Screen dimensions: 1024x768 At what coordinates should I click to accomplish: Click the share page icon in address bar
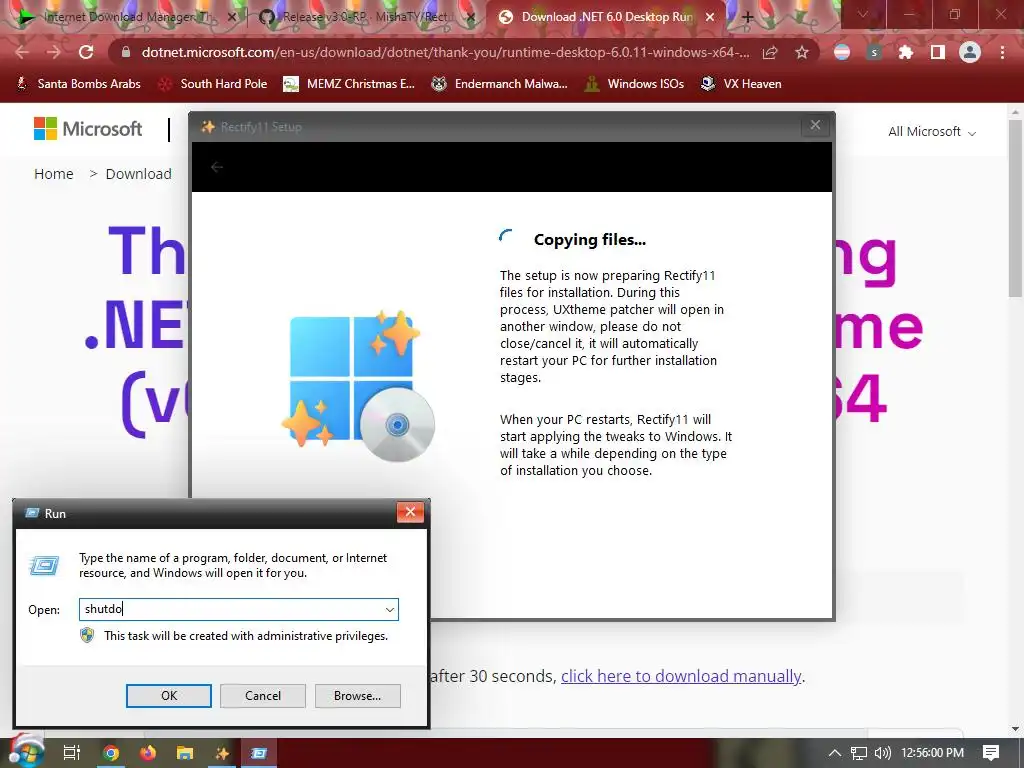[770, 52]
